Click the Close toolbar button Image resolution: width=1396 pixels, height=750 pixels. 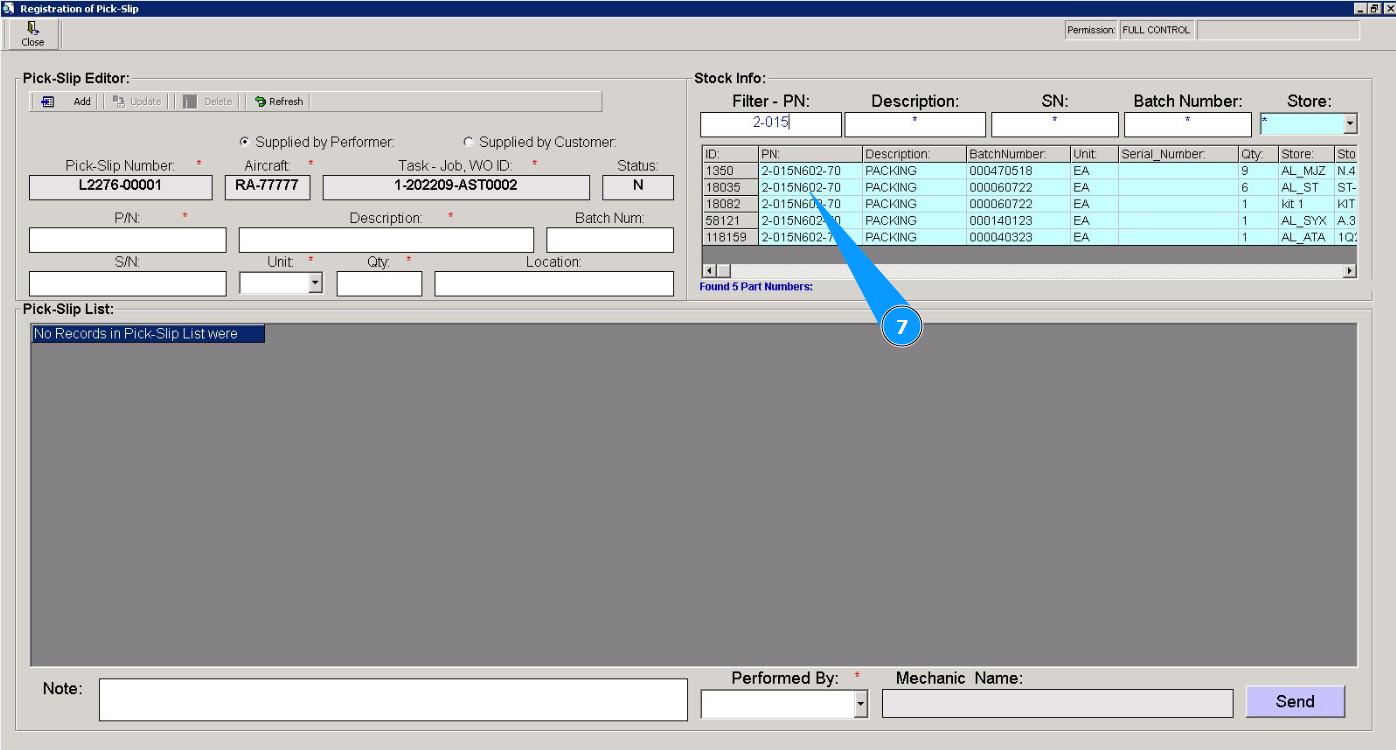pyautogui.click(x=33, y=34)
